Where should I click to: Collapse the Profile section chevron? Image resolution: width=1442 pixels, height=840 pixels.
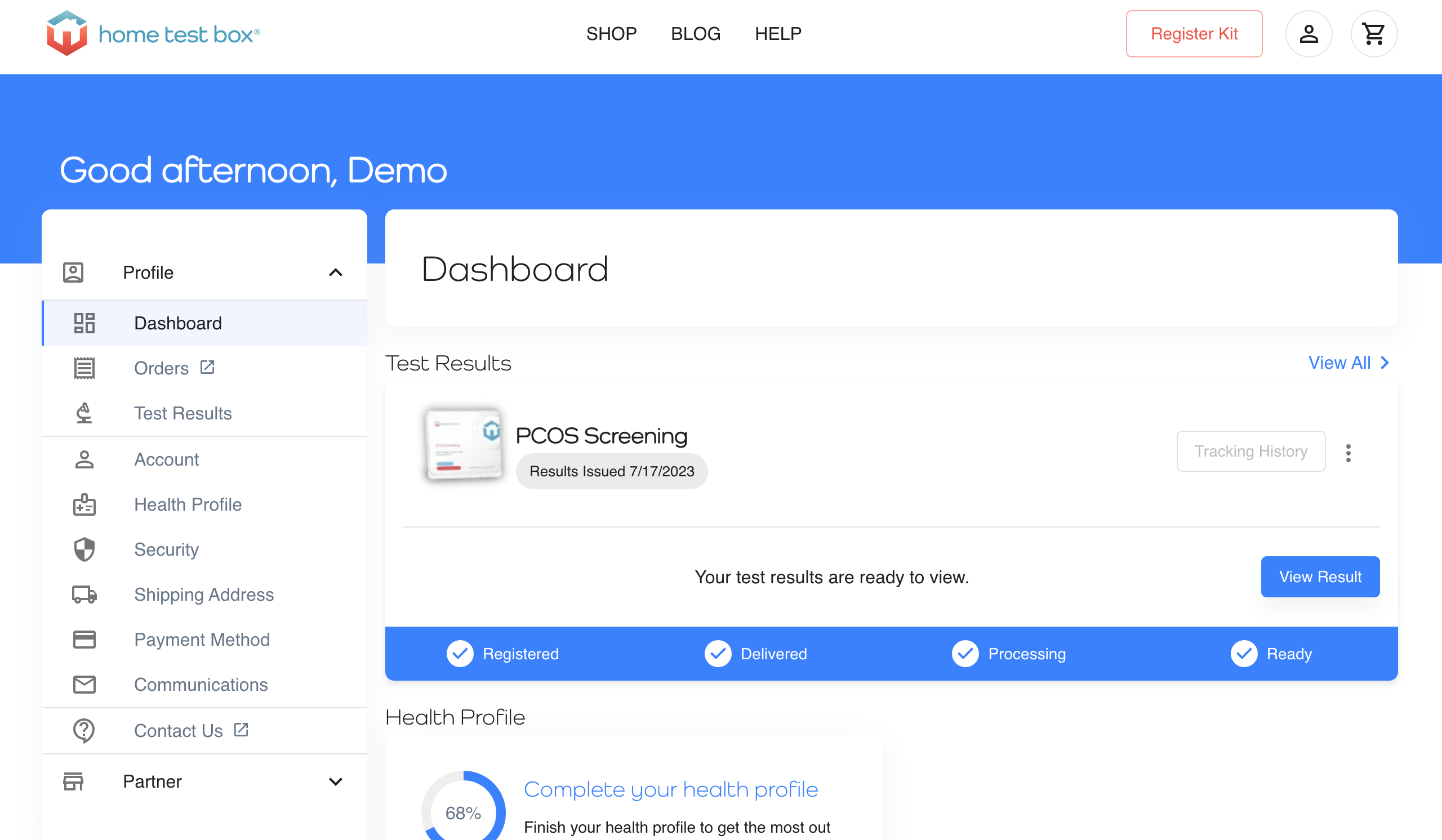point(336,272)
